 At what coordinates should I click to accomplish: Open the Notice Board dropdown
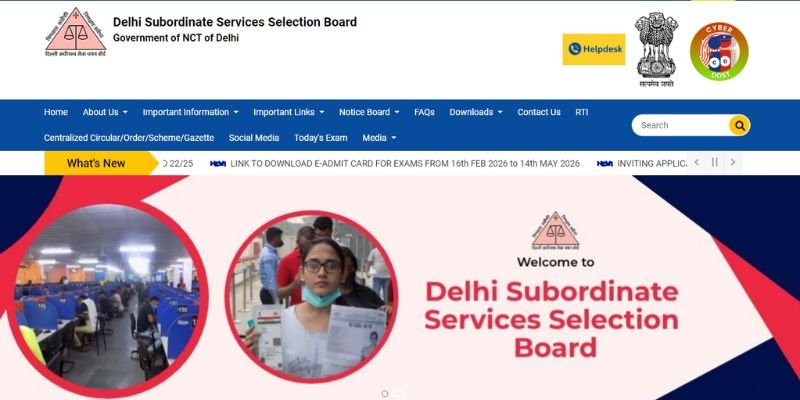[x=369, y=112]
